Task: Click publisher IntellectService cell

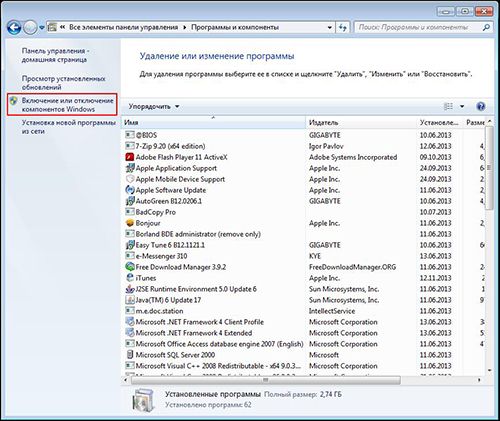Action: tap(332, 311)
